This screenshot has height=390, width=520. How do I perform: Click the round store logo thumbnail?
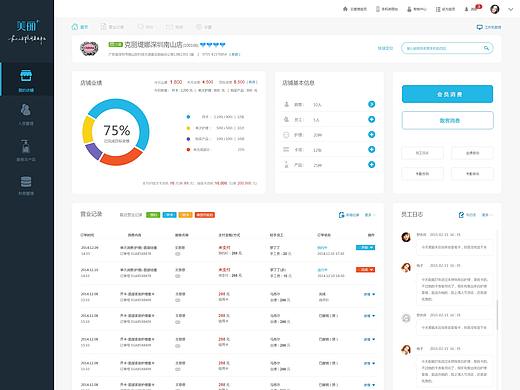point(89,49)
